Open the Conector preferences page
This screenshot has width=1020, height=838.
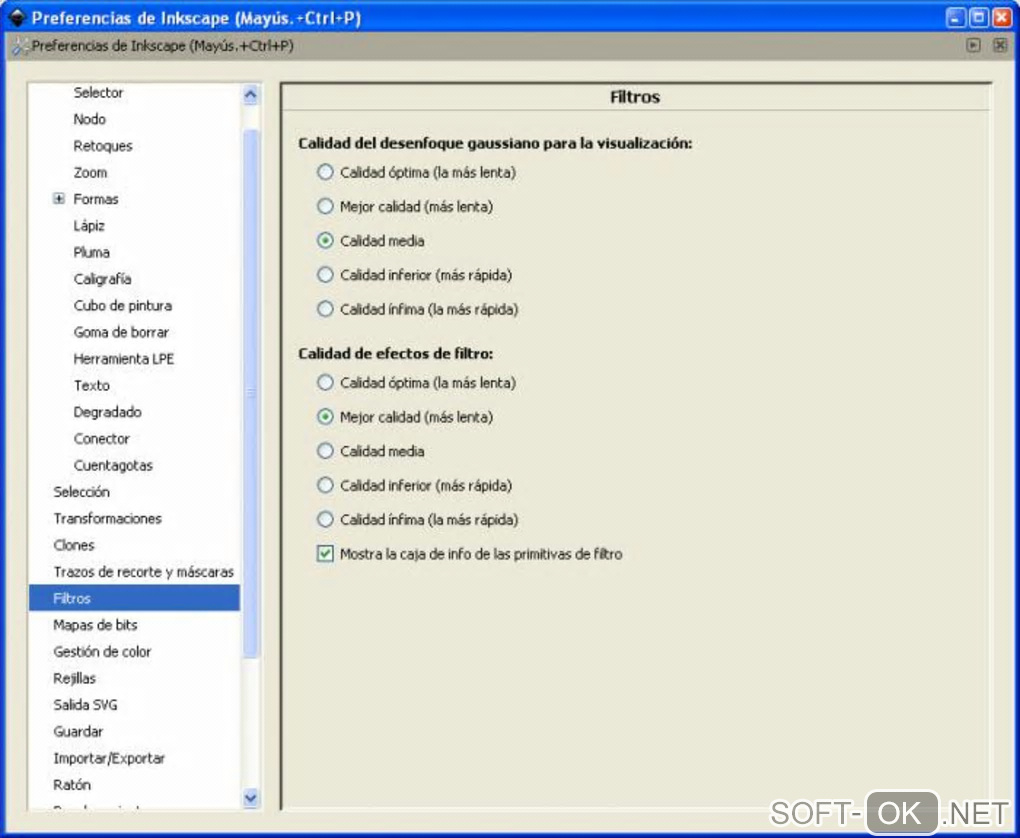click(101, 439)
